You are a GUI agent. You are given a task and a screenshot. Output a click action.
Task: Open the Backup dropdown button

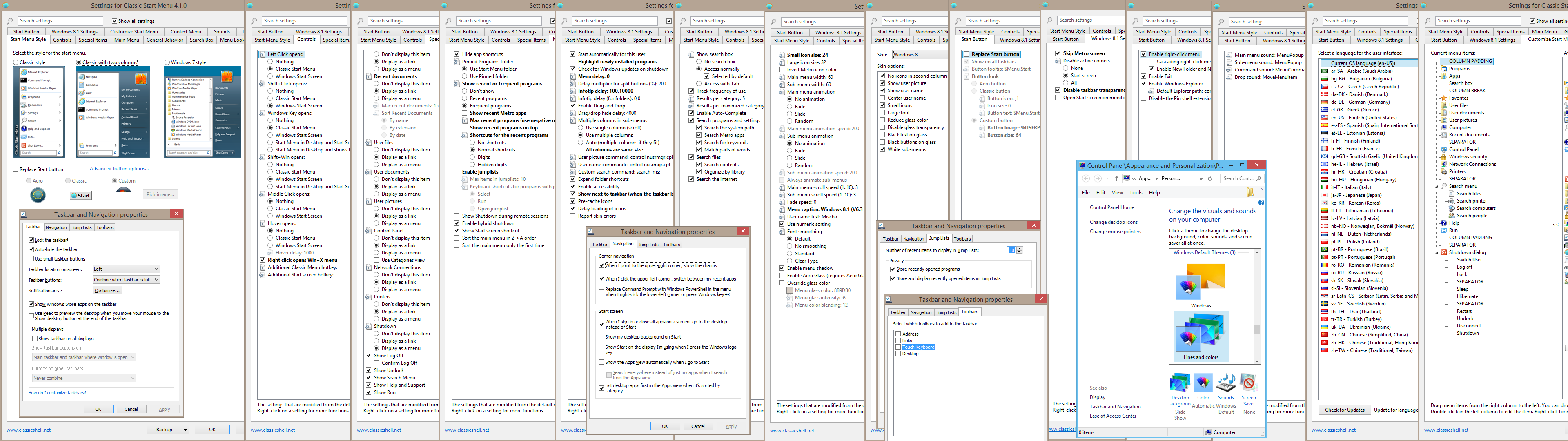point(168,430)
